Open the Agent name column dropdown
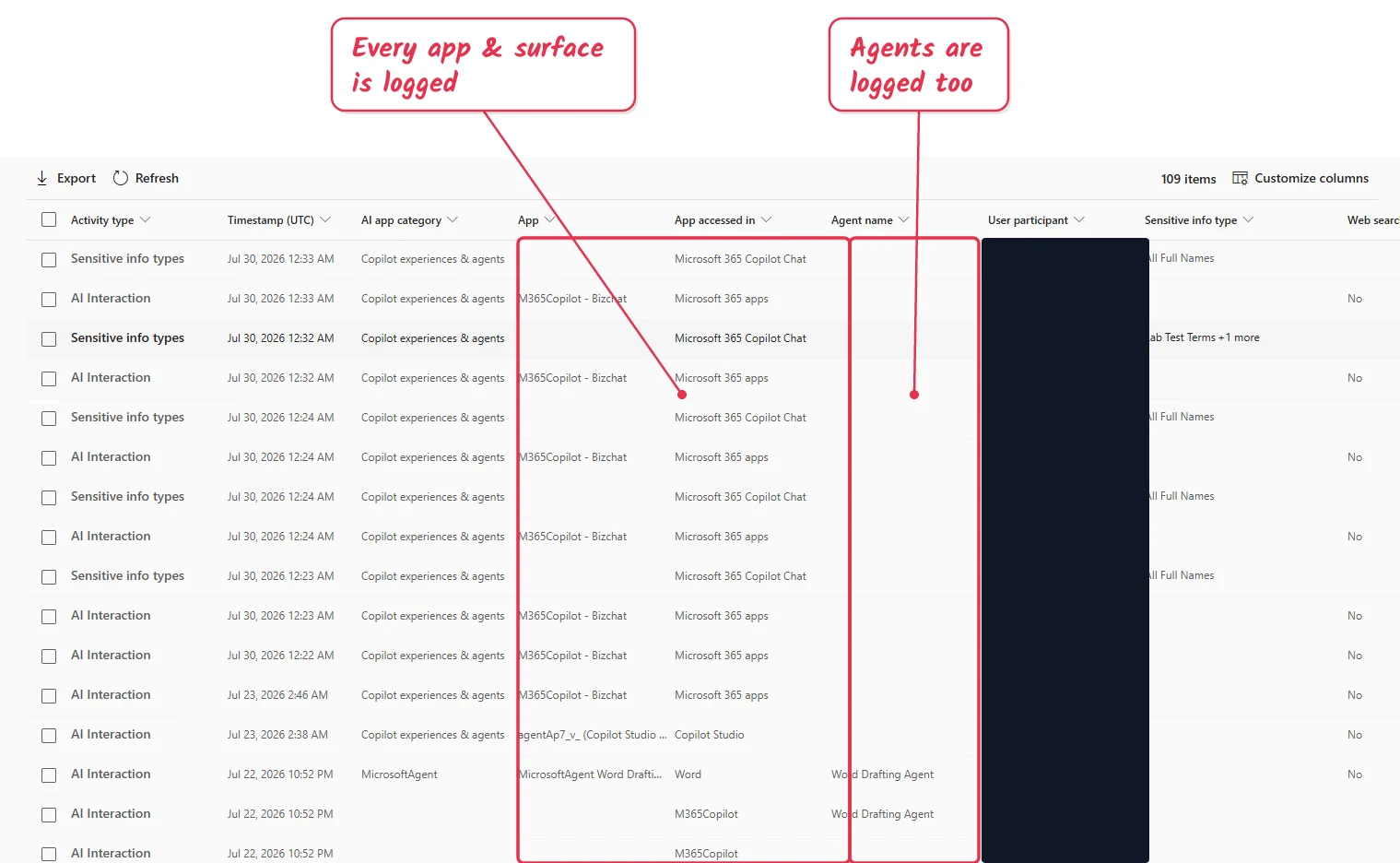The height and width of the screenshot is (863, 1400). (903, 219)
